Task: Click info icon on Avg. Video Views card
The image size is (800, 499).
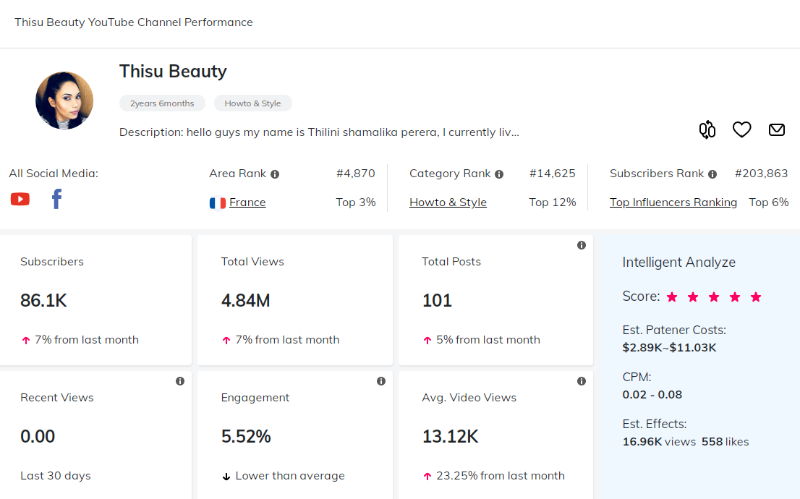Action: click(581, 381)
